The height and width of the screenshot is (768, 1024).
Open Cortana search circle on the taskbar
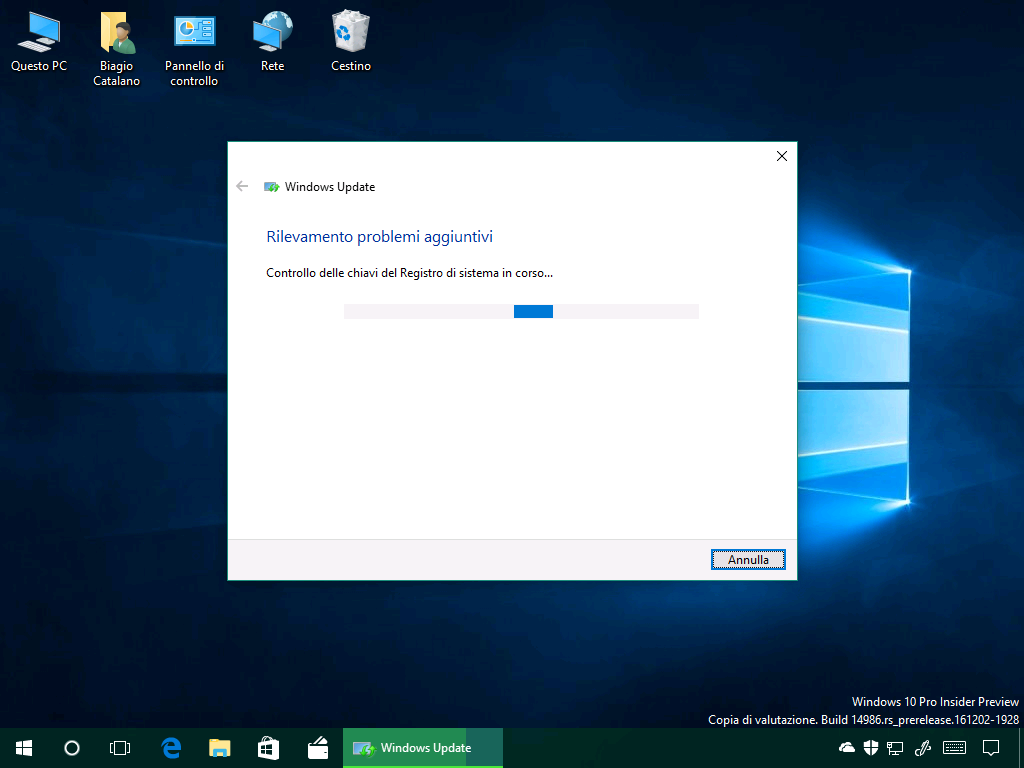click(x=72, y=748)
